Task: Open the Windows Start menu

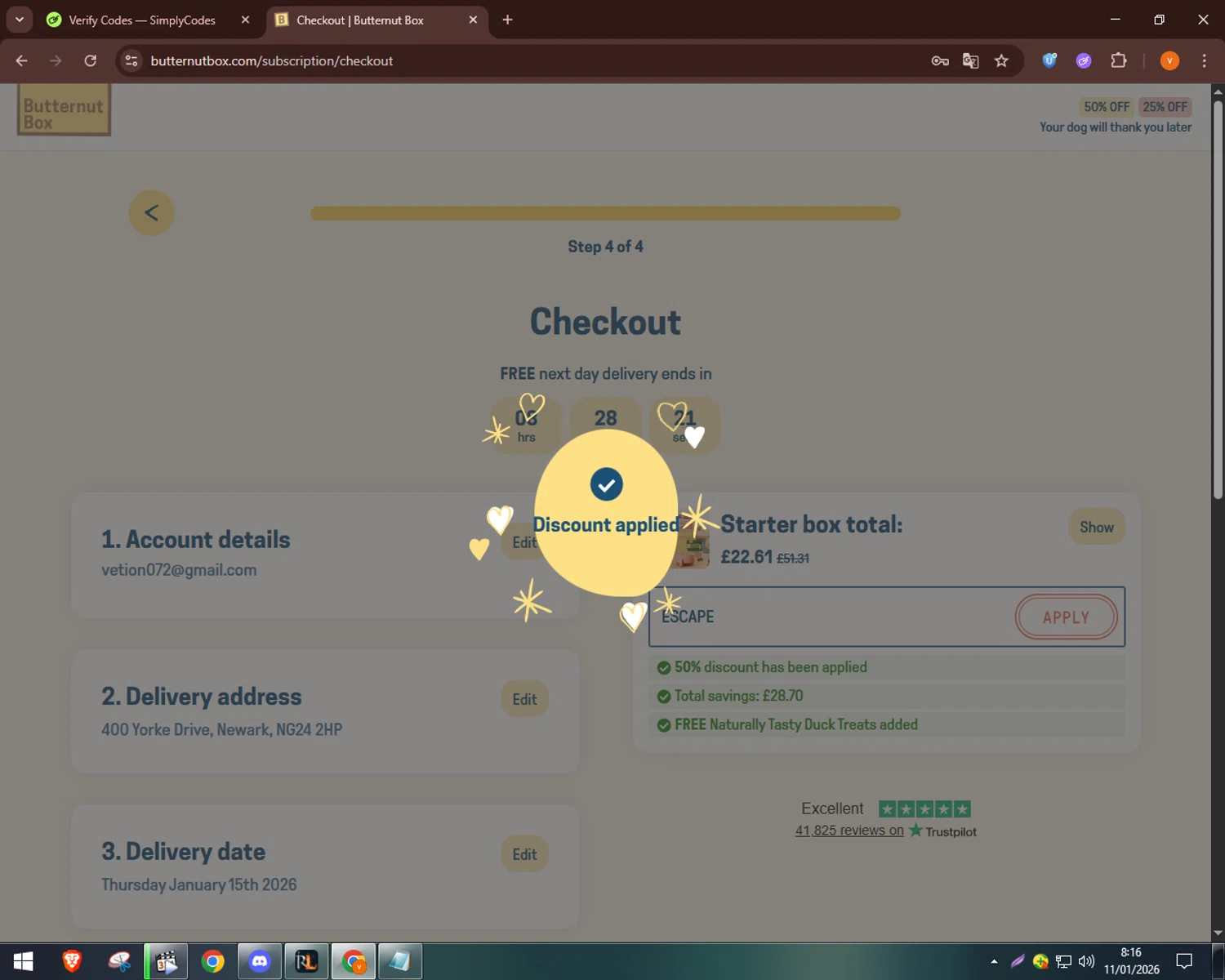Action: [23, 961]
